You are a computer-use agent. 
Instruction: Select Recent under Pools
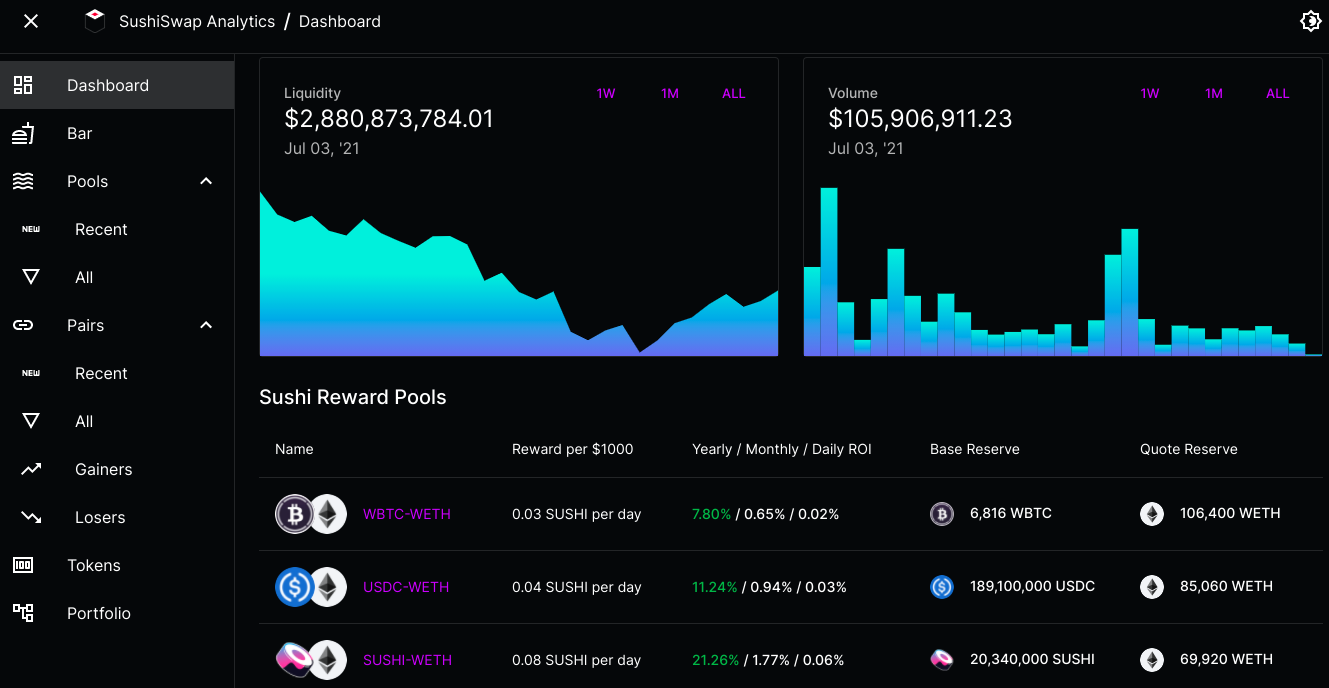tap(101, 229)
